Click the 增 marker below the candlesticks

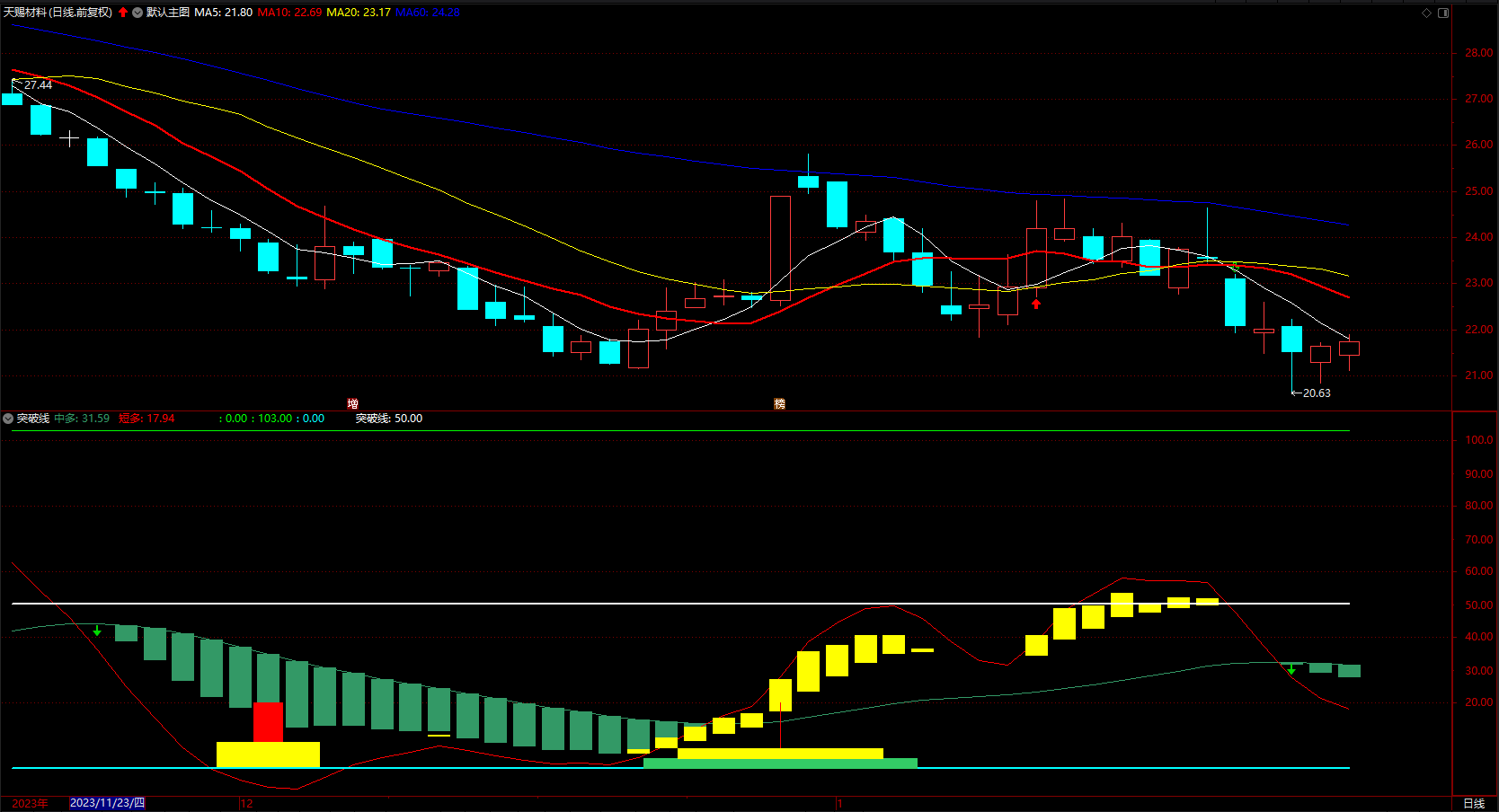[x=352, y=404]
